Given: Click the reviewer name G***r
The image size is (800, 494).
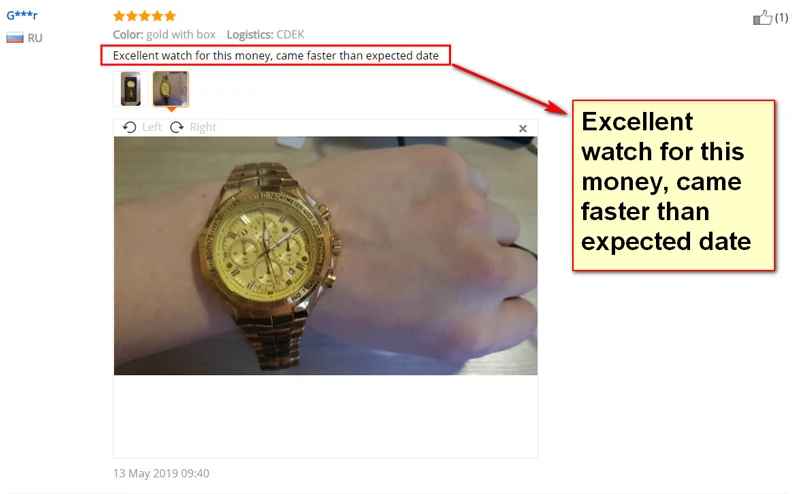Looking at the screenshot, I should [x=22, y=15].
